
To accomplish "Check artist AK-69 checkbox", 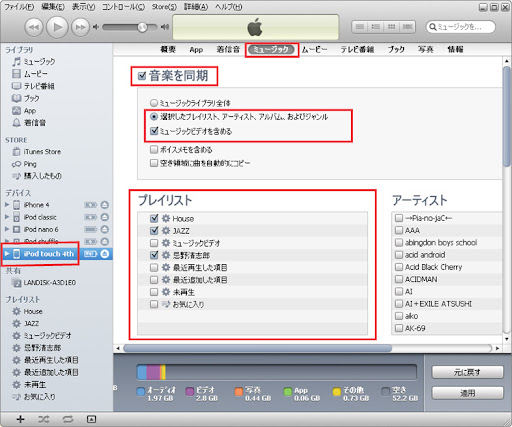I will pyautogui.click(x=399, y=328).
